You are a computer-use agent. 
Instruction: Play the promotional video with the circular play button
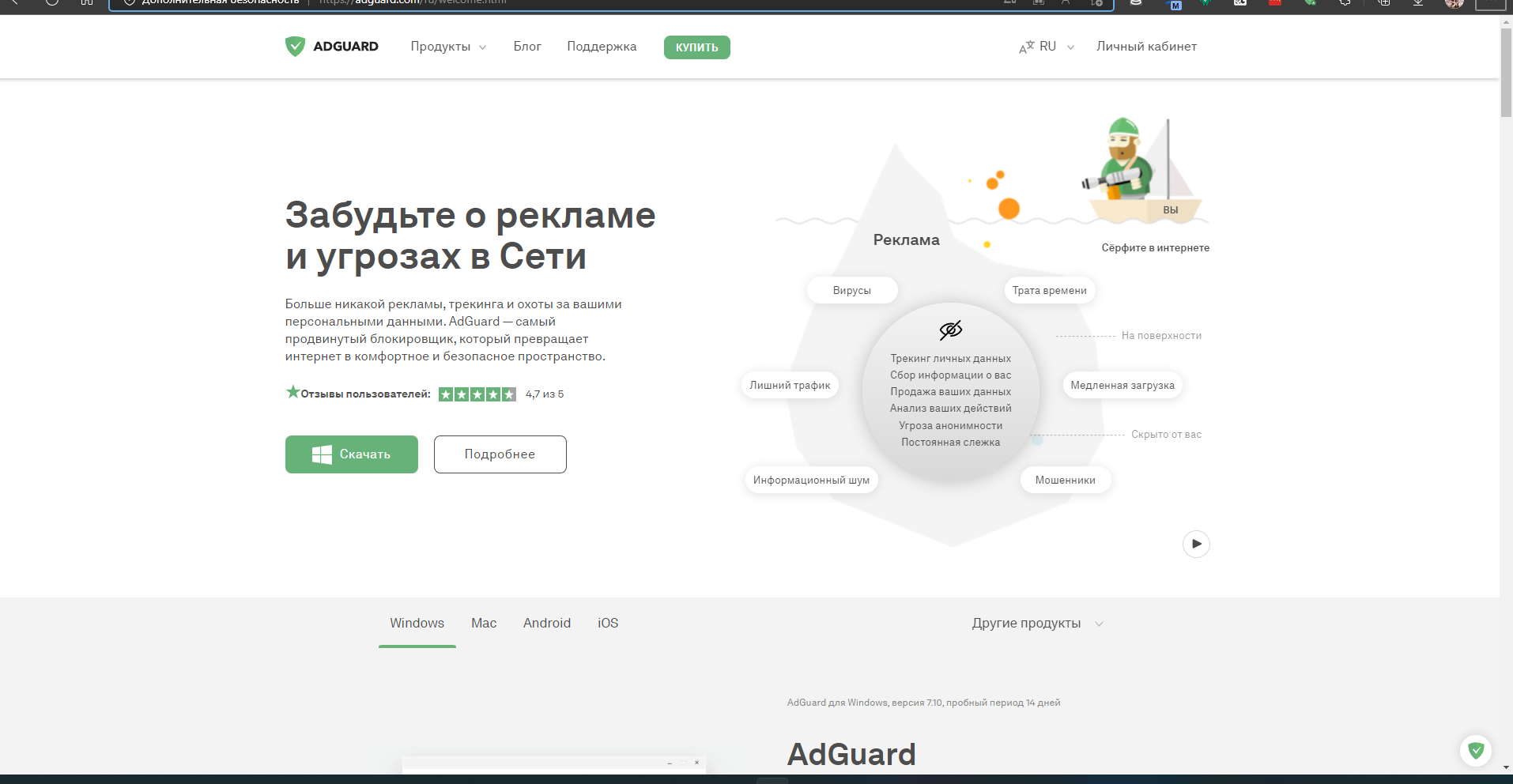coord(1195,544)
